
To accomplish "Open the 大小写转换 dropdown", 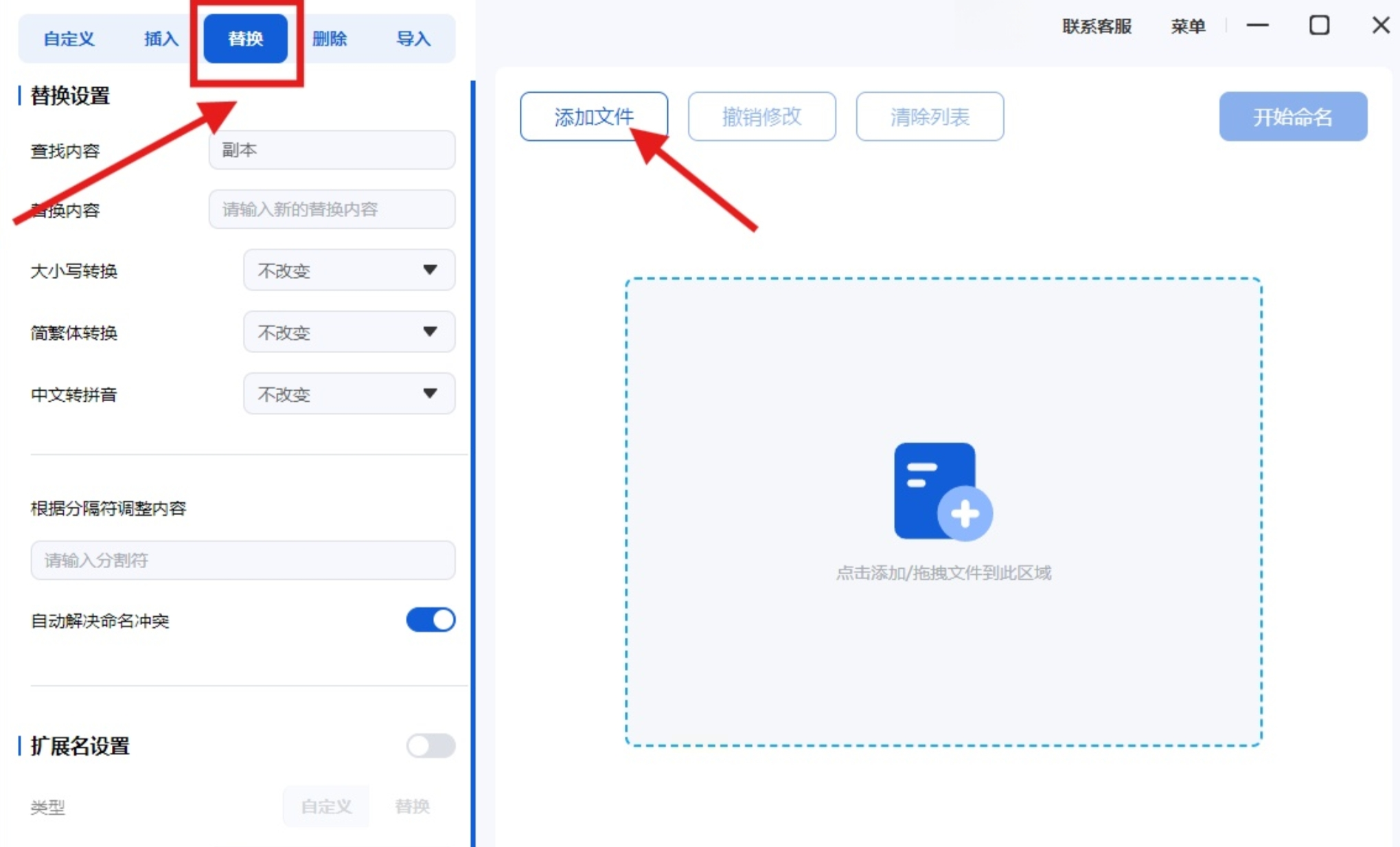I will [349, 270].
